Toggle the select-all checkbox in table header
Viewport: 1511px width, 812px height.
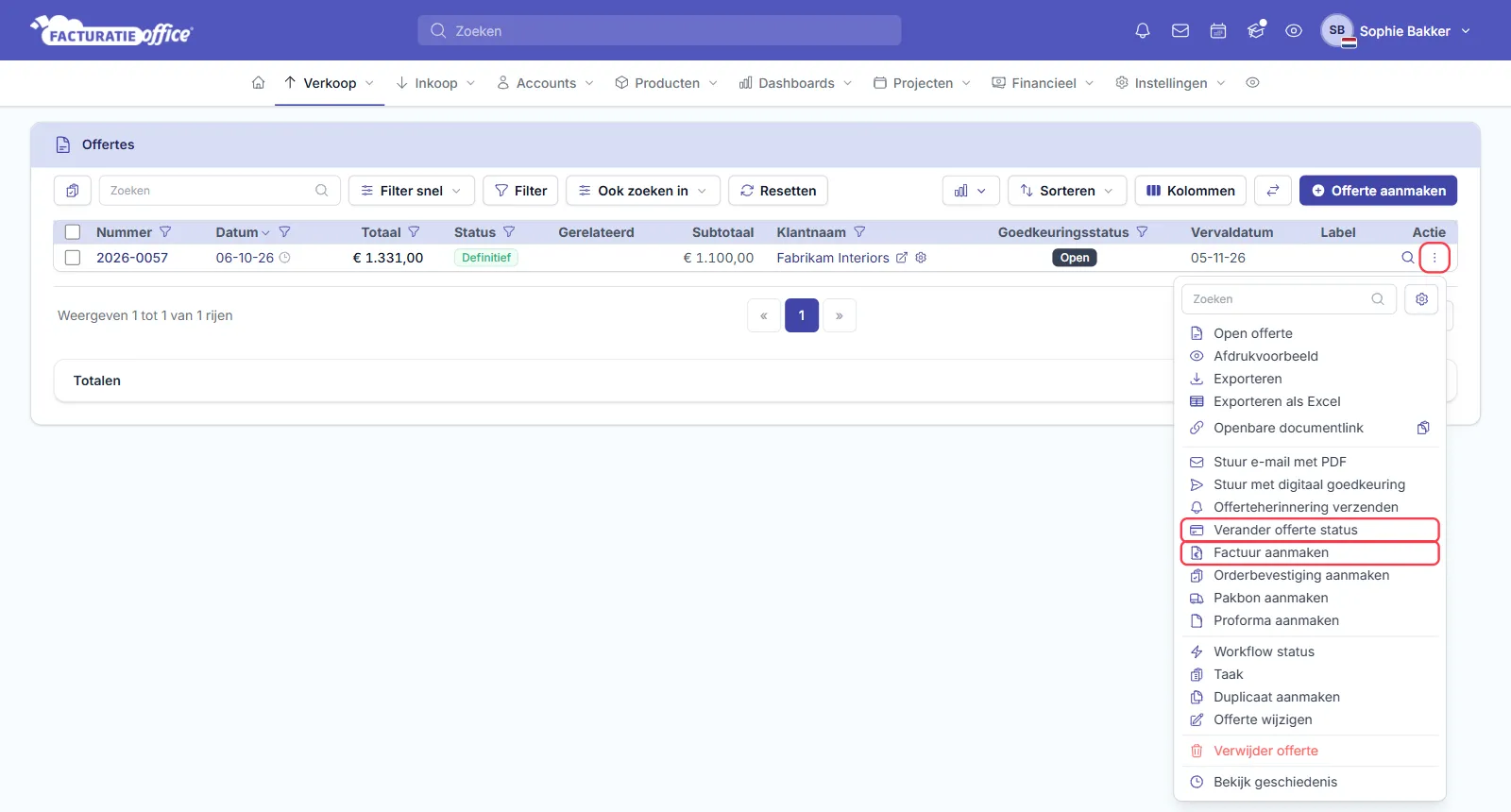73,232
